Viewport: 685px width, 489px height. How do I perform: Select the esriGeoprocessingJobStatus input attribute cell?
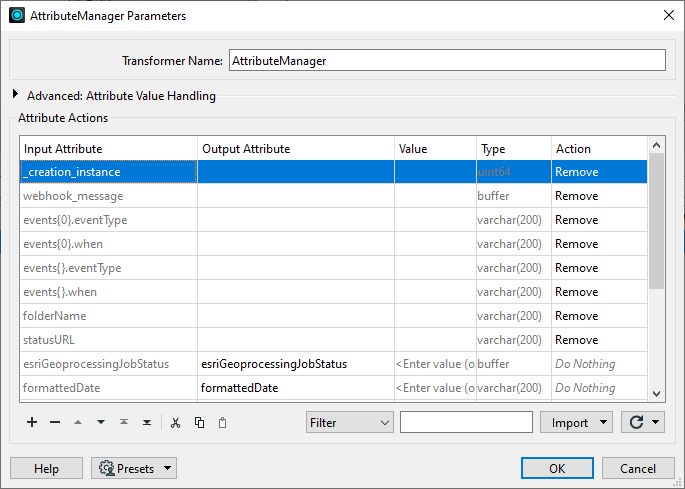(108, 364)
